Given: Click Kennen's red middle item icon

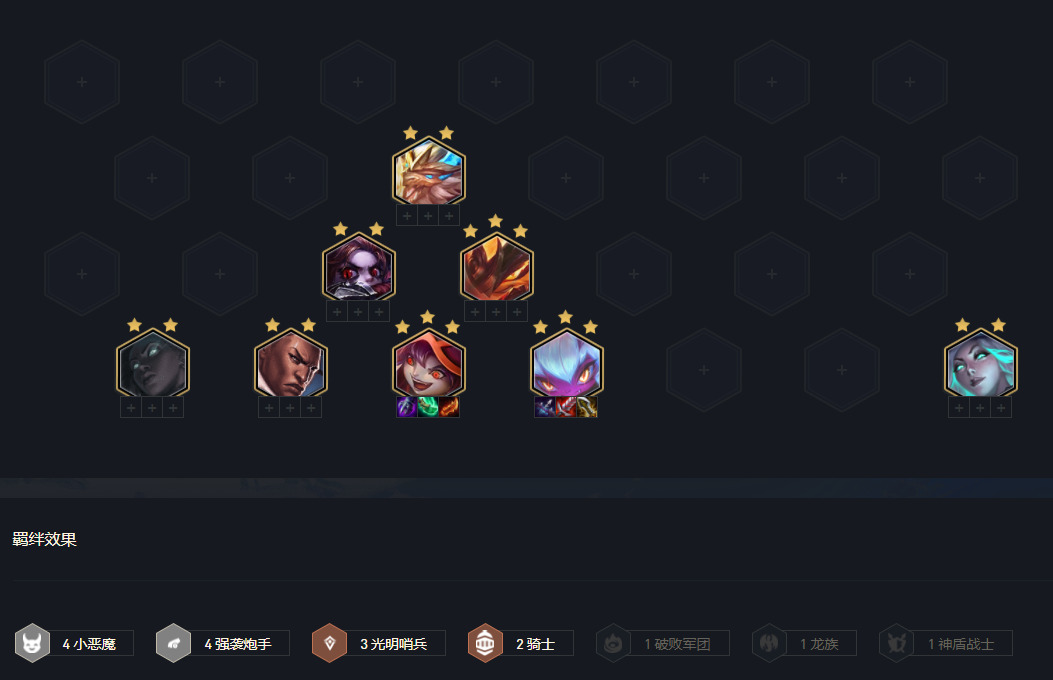Looking at the screenshot, I should [565, 407].
